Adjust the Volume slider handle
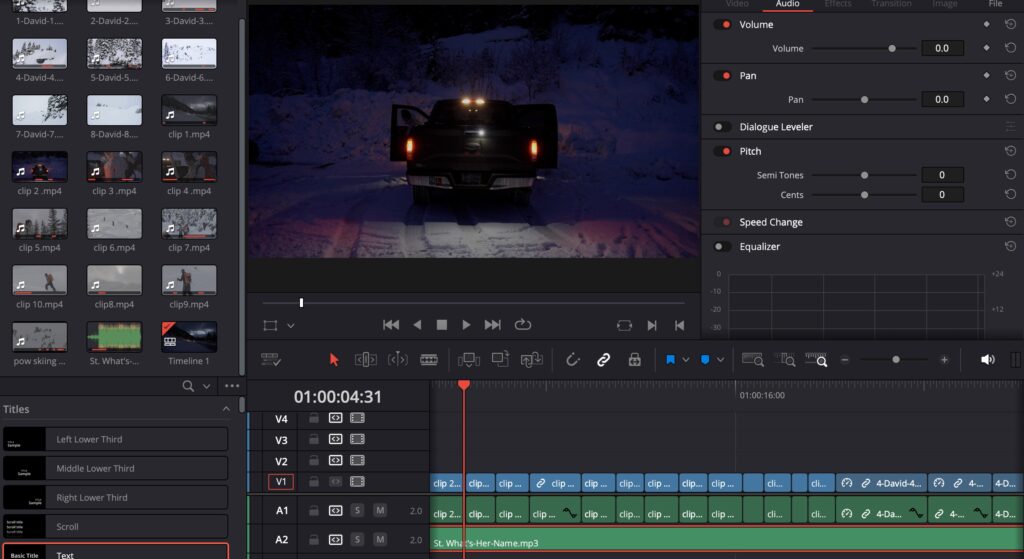This screenshot has width=1024, height=559. [892, 48]
